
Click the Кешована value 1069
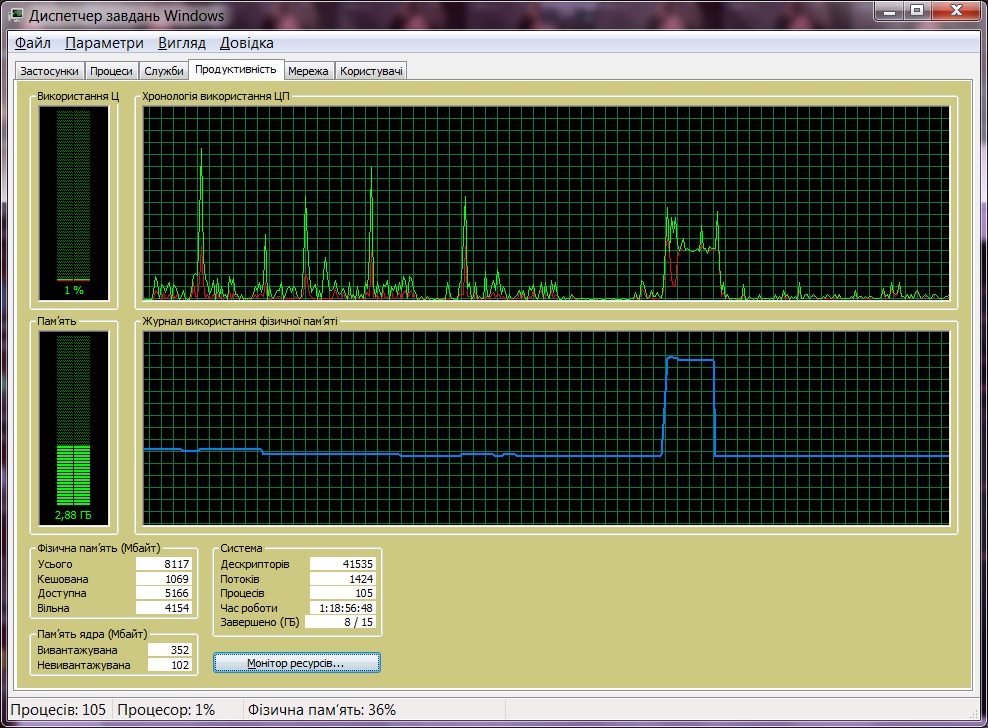tap(163, 579)
